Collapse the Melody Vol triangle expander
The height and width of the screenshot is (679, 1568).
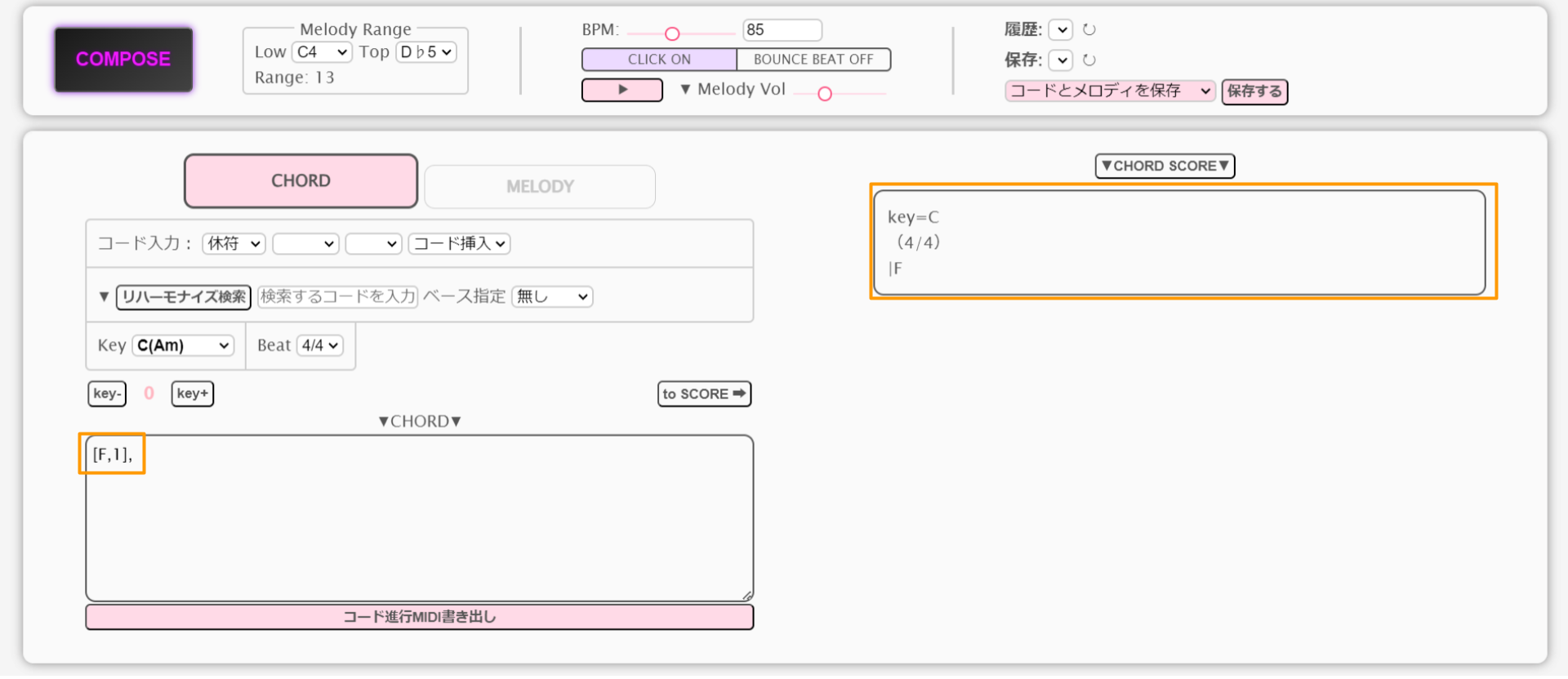[x=685, y=90]
